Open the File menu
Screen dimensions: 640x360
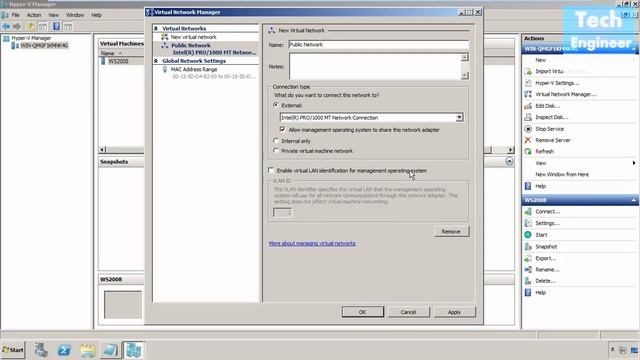tap(16, 15)
